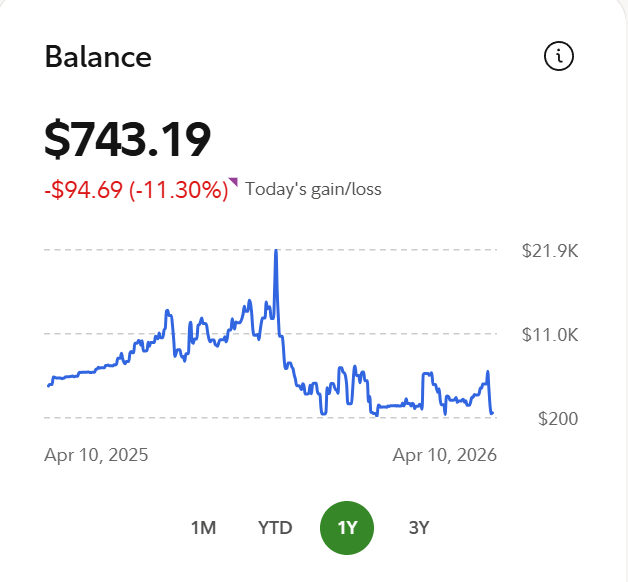Image resolution: width=628 pixels, height=582 pixels.
Task: Click the highlighted green 1Y range button
Action: [x=347, y=527]
